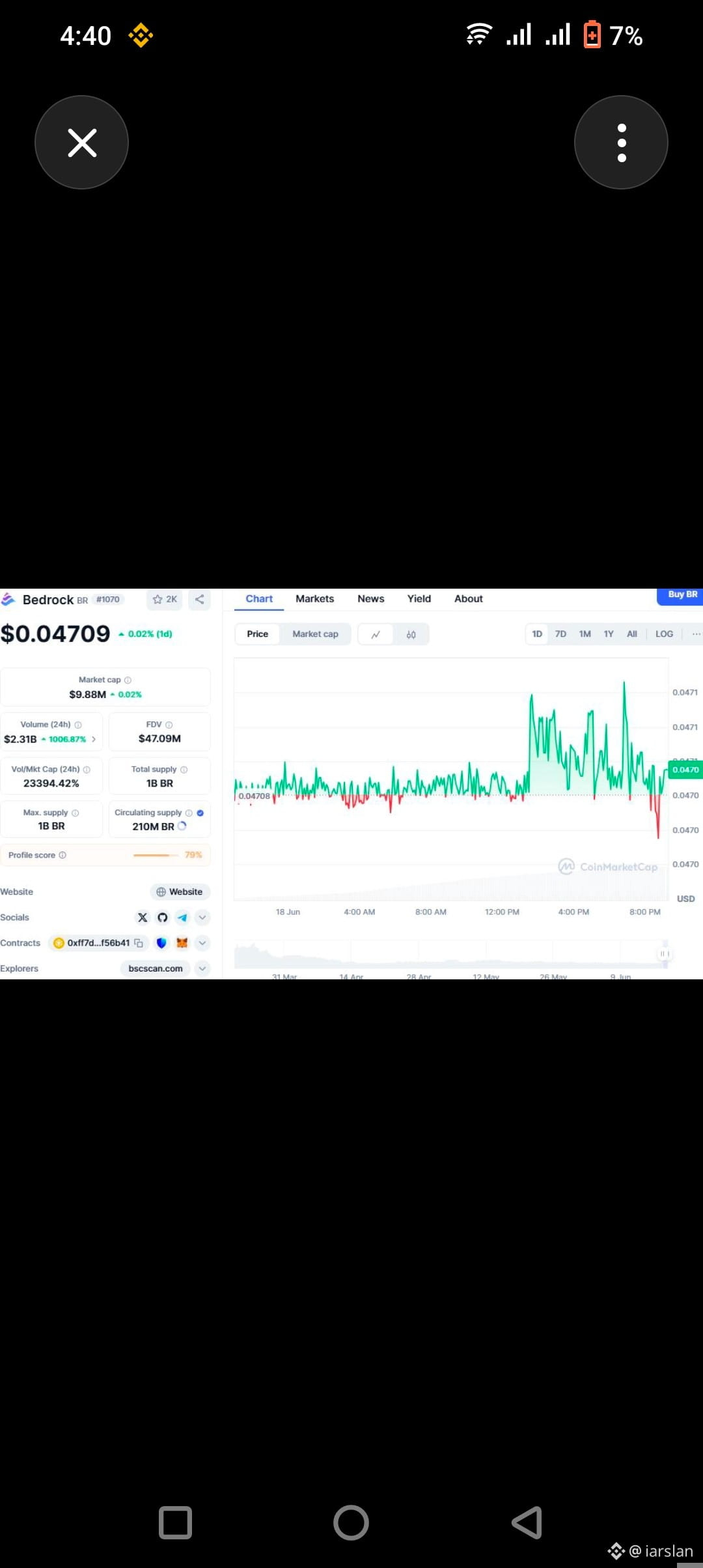The height and width of the screenshot is (1568, 703).
Task: Show Profile score info tooltip
Action: click(x=62, y=855)
